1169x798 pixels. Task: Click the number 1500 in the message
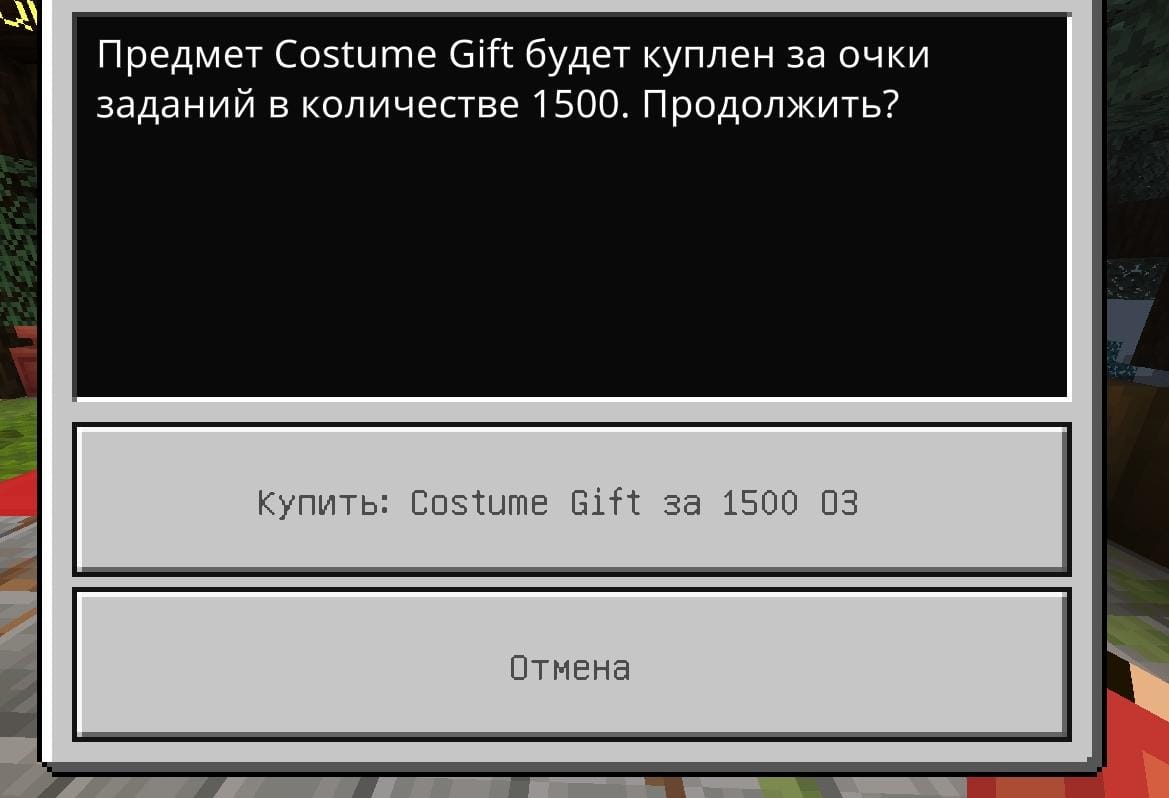(x=575, y=104)
